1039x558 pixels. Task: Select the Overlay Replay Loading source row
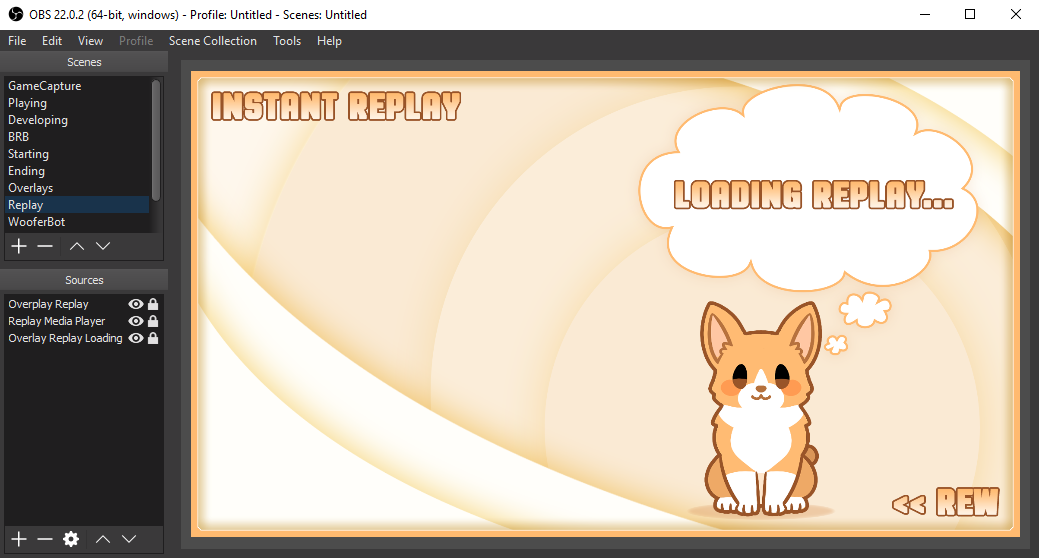pos(83,338)
